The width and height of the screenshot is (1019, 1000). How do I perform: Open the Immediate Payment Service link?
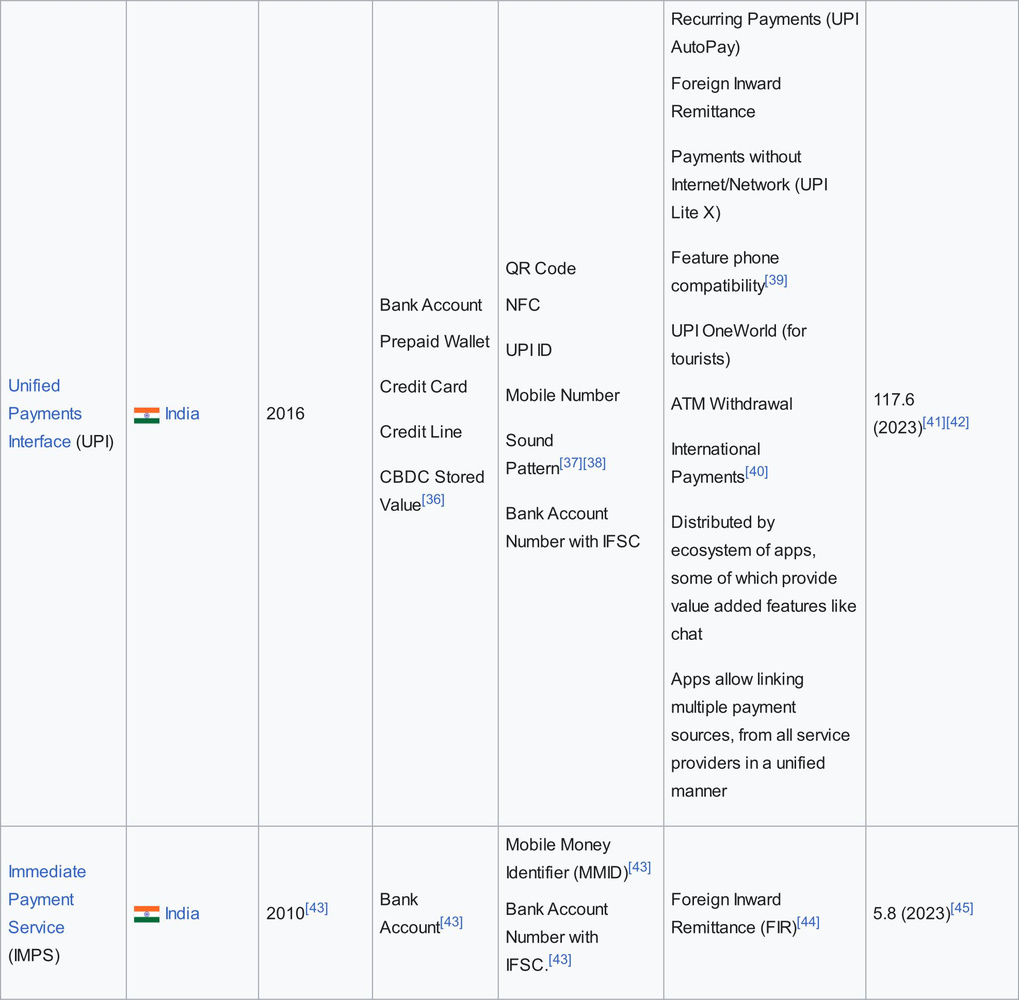pyautogui.click(x=47, y=899)
